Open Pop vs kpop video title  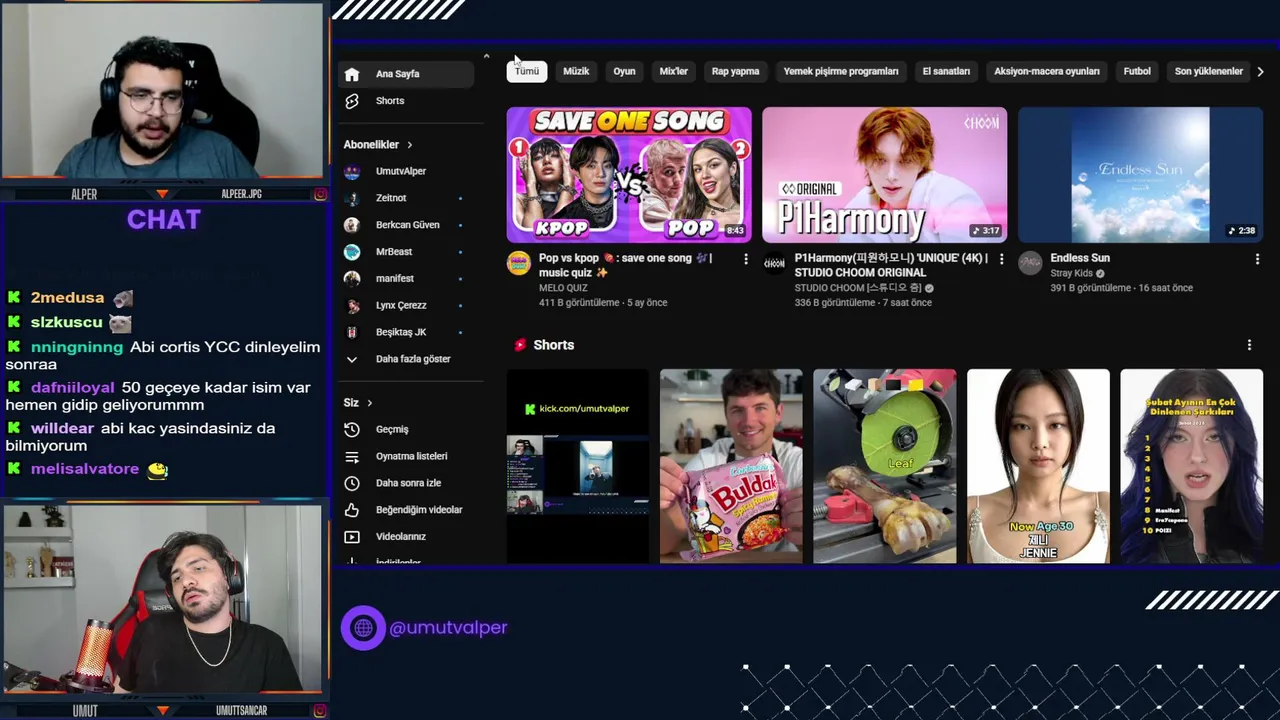(625, 265)
